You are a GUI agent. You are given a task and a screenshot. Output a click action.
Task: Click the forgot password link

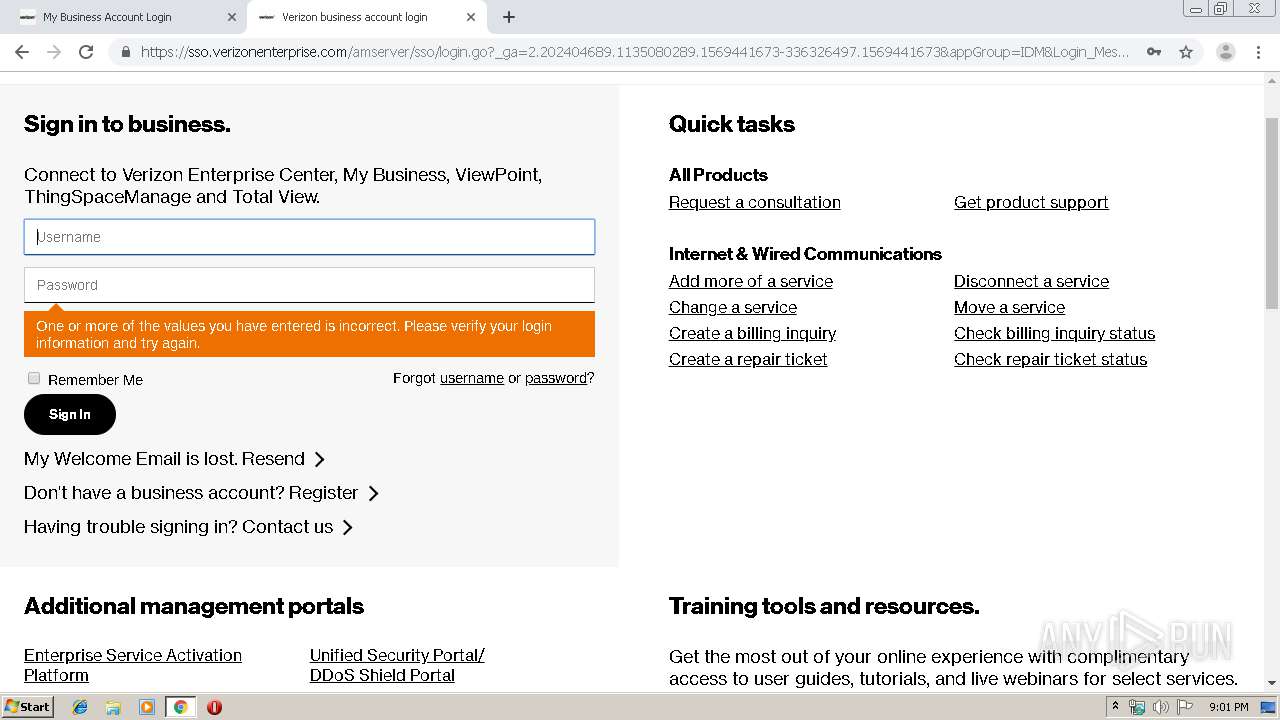tap(556, 378)
